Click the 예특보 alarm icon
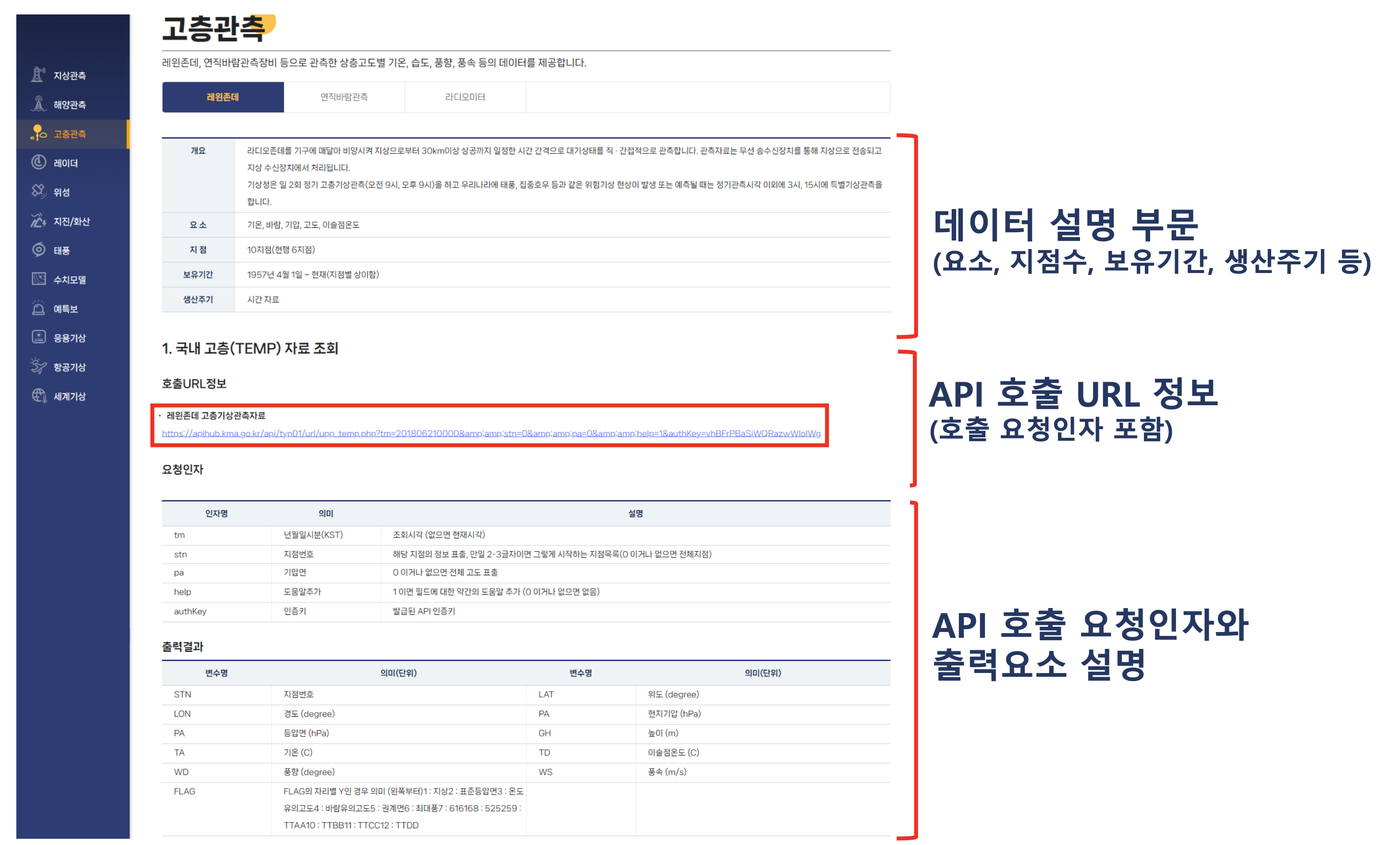 pos(38,309)
